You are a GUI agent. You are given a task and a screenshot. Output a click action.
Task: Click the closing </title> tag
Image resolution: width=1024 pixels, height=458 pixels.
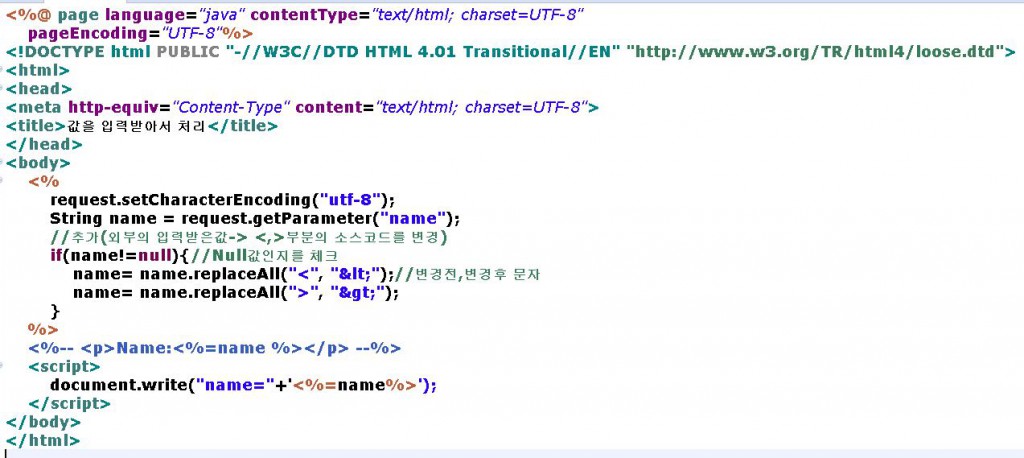[242, 126]
